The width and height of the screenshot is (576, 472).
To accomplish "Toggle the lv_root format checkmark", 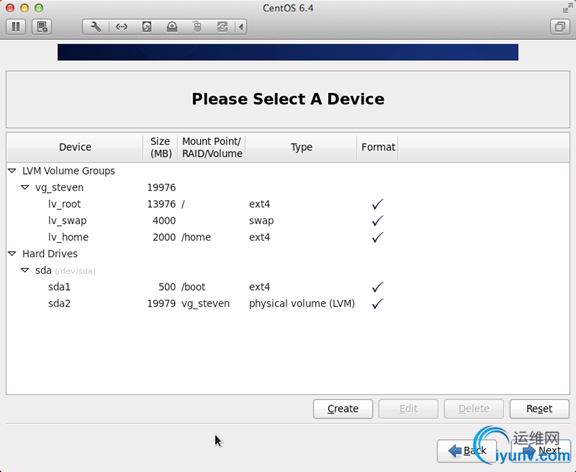I will 378,204.
